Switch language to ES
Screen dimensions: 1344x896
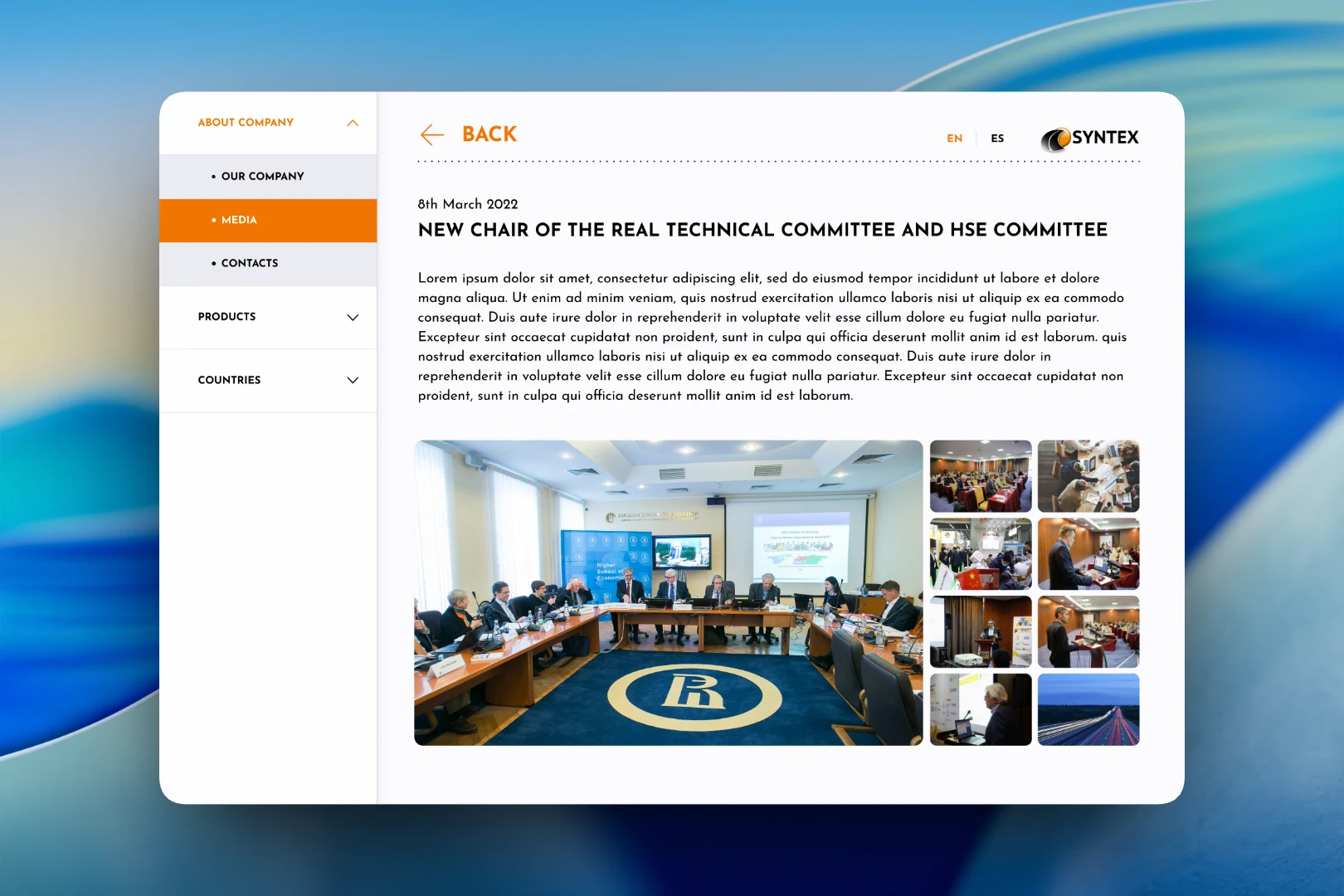pyautogui.click(x=997, y=139)
